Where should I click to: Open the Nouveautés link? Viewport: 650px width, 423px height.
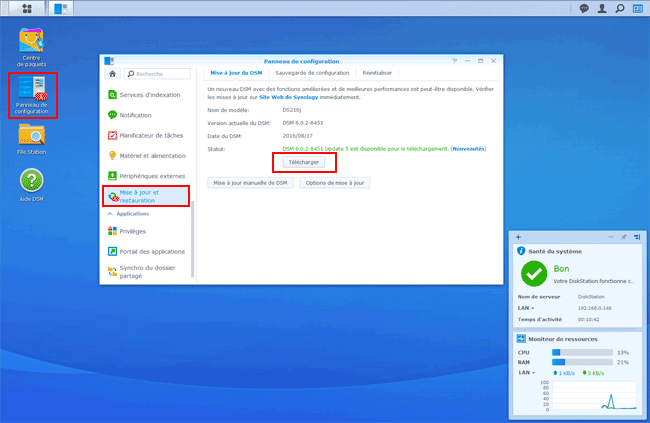468,148
